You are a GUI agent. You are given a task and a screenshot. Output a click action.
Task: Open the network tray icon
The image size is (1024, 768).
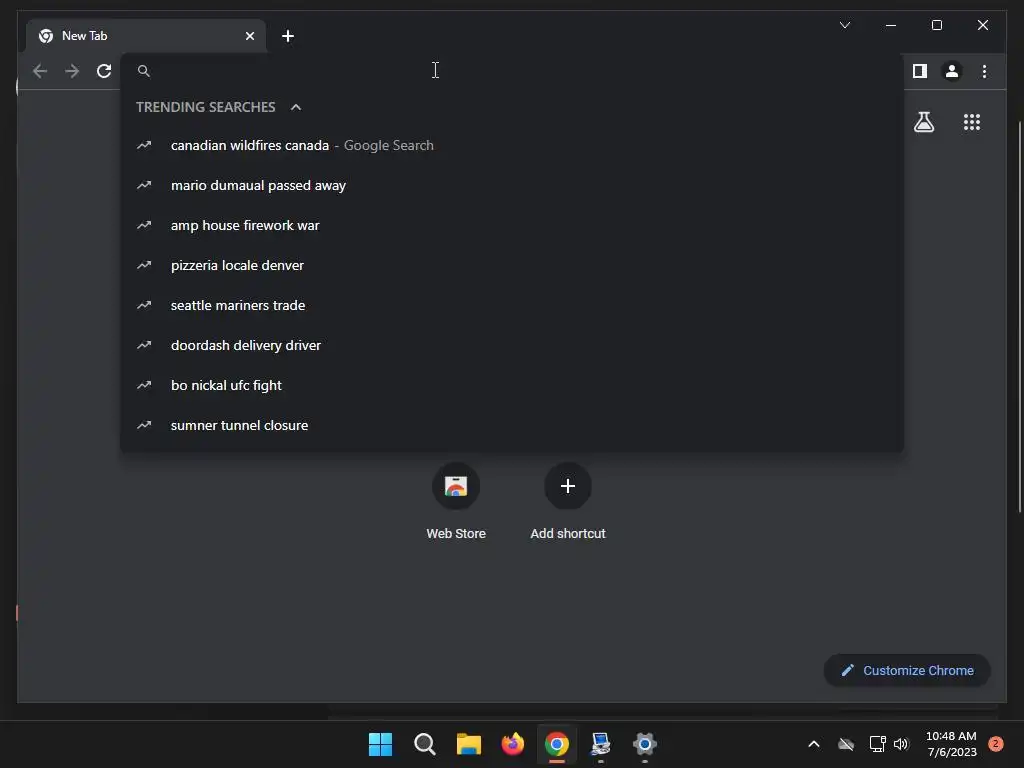pyautogui.click(x=877, y=744)
